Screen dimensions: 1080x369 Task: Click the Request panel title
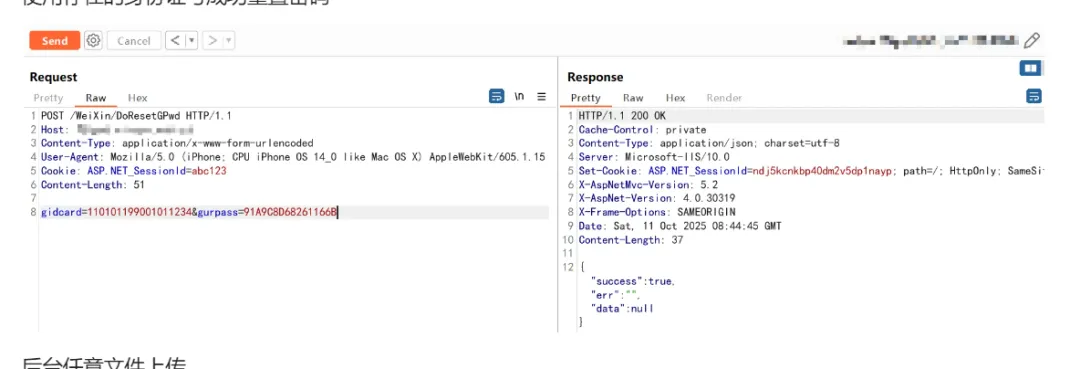click(53, 77)
